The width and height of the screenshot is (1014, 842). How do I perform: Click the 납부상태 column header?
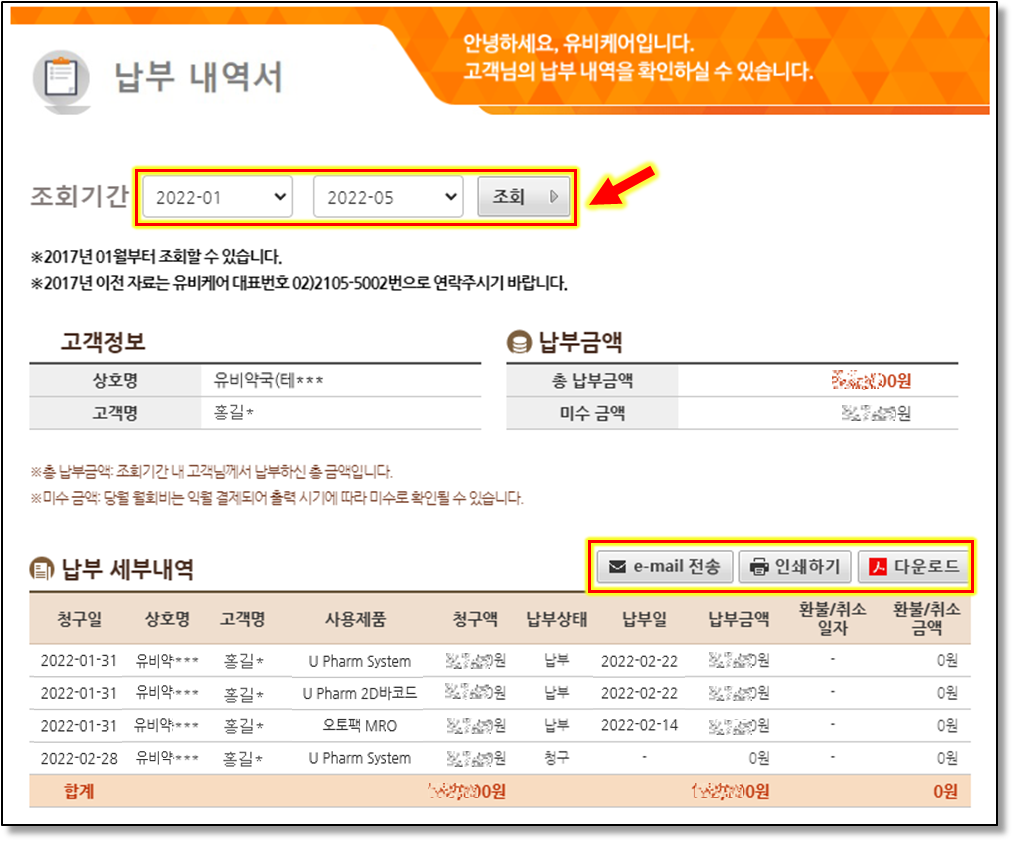pos(556,619)
